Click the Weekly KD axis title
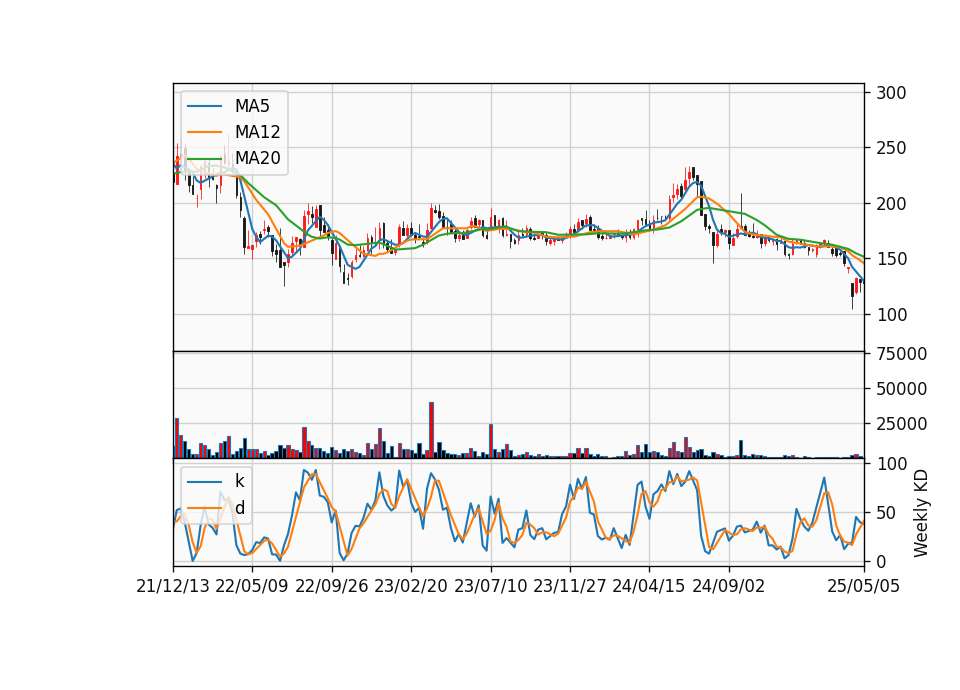960x690 pixels. click(921, 514)
